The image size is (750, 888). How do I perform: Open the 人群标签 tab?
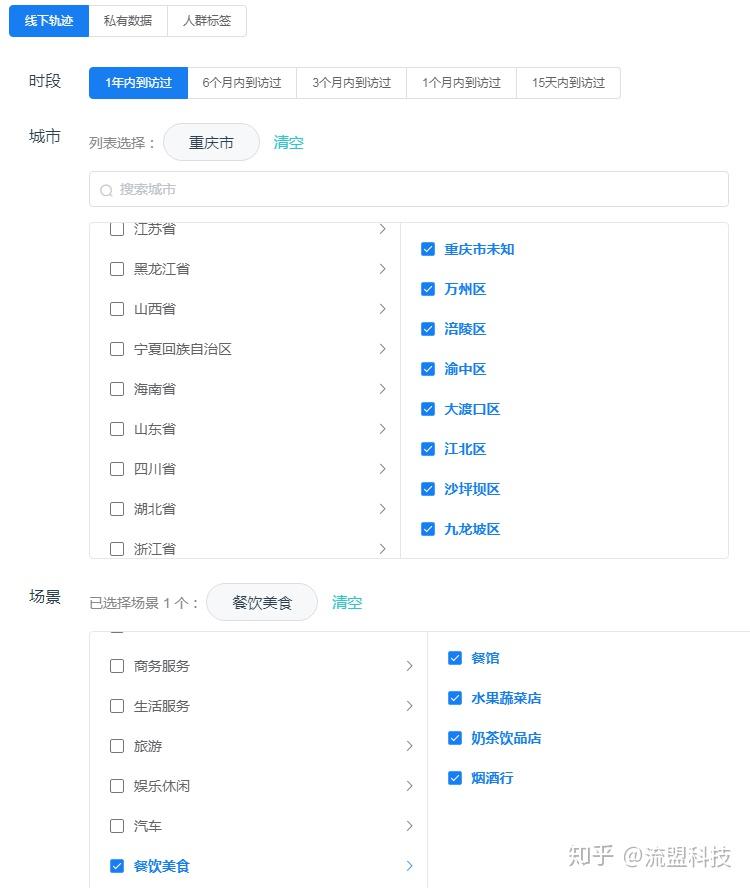[x=207, y=21]
